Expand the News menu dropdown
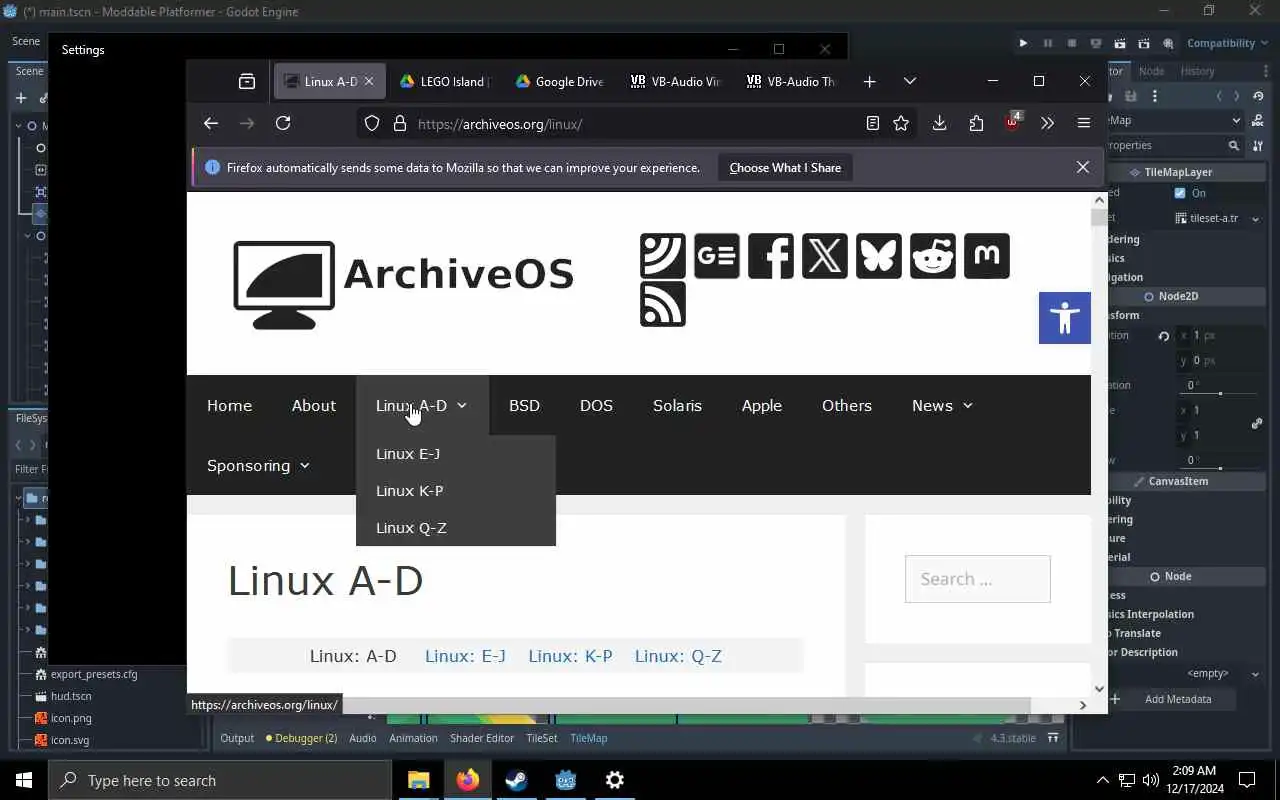 tap(967, 406)
